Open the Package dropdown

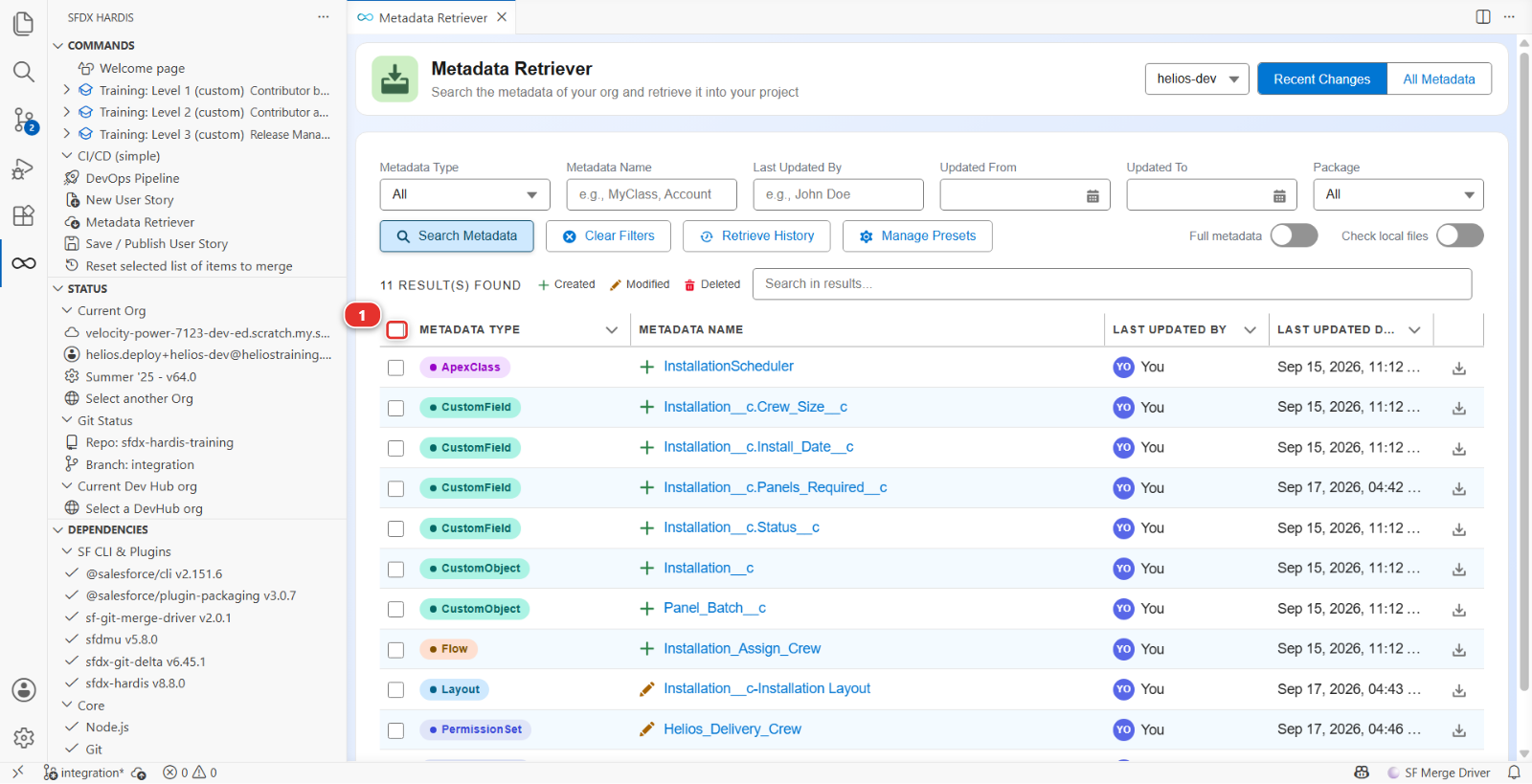pyautogui.click(x=1398, y=194)
